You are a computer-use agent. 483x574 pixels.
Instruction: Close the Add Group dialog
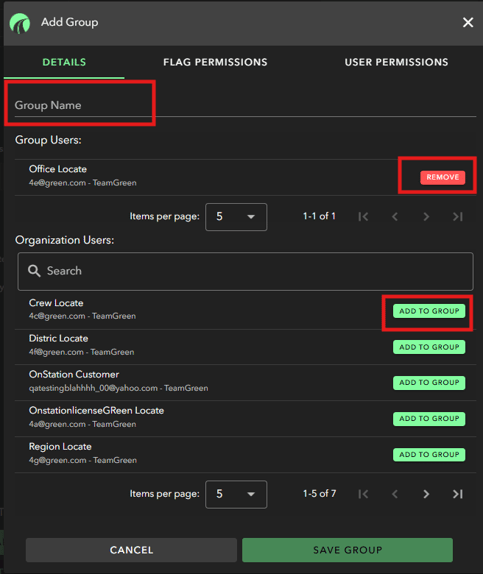click(468, 22)
